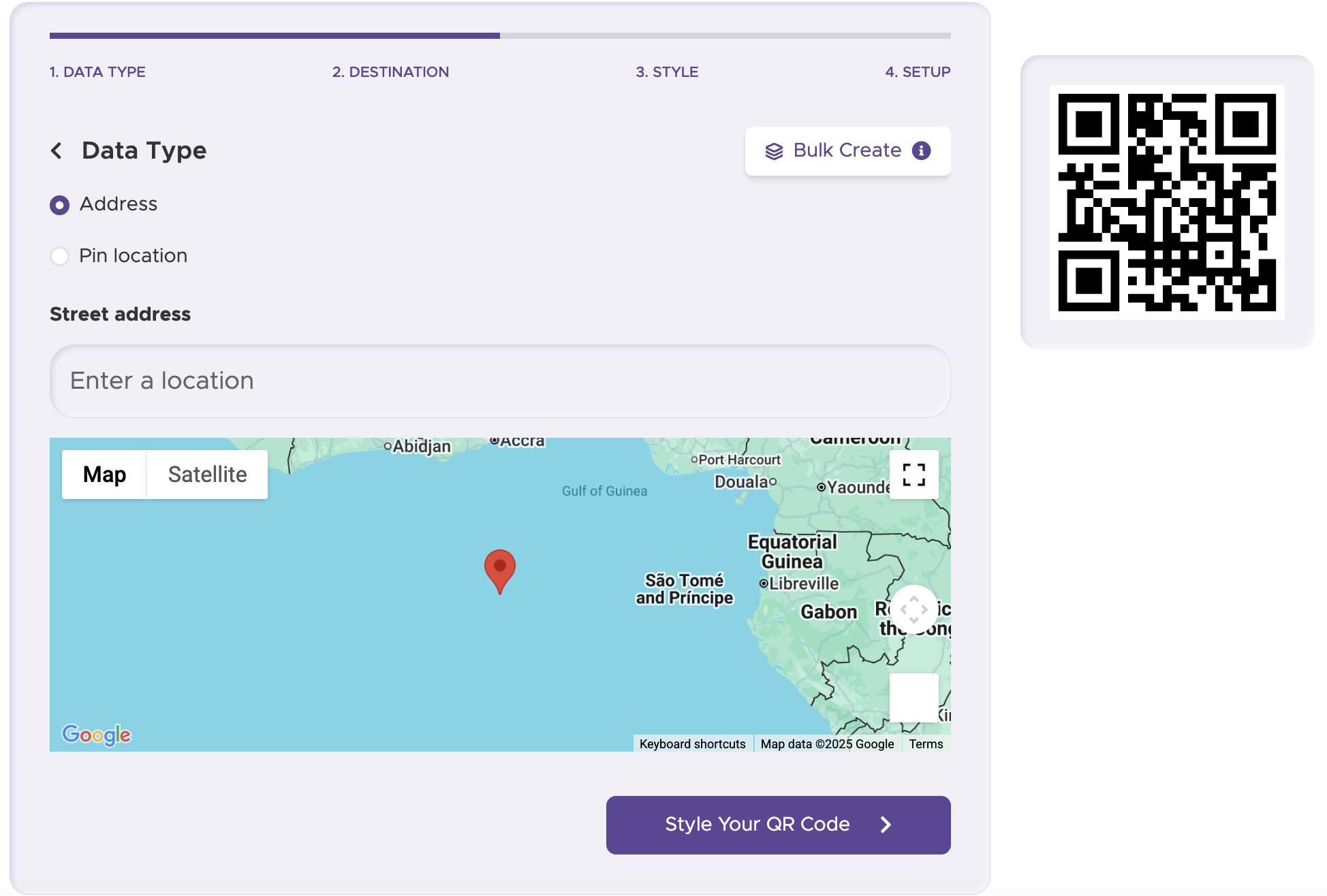
Task: Click the QR code preview image
Action: (1167, 202)
